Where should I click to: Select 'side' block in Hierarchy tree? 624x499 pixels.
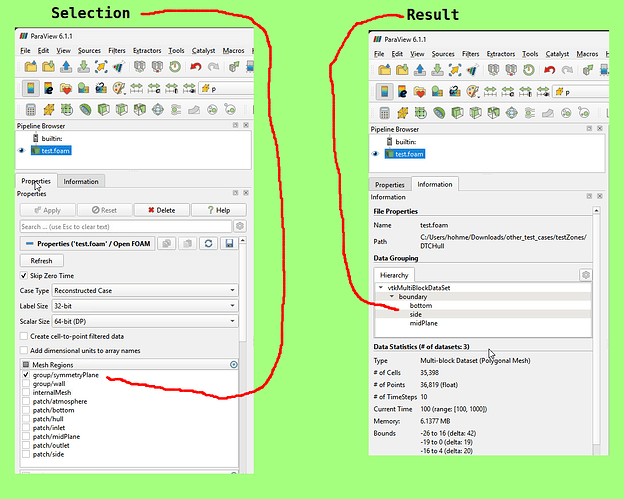point(415,314)
